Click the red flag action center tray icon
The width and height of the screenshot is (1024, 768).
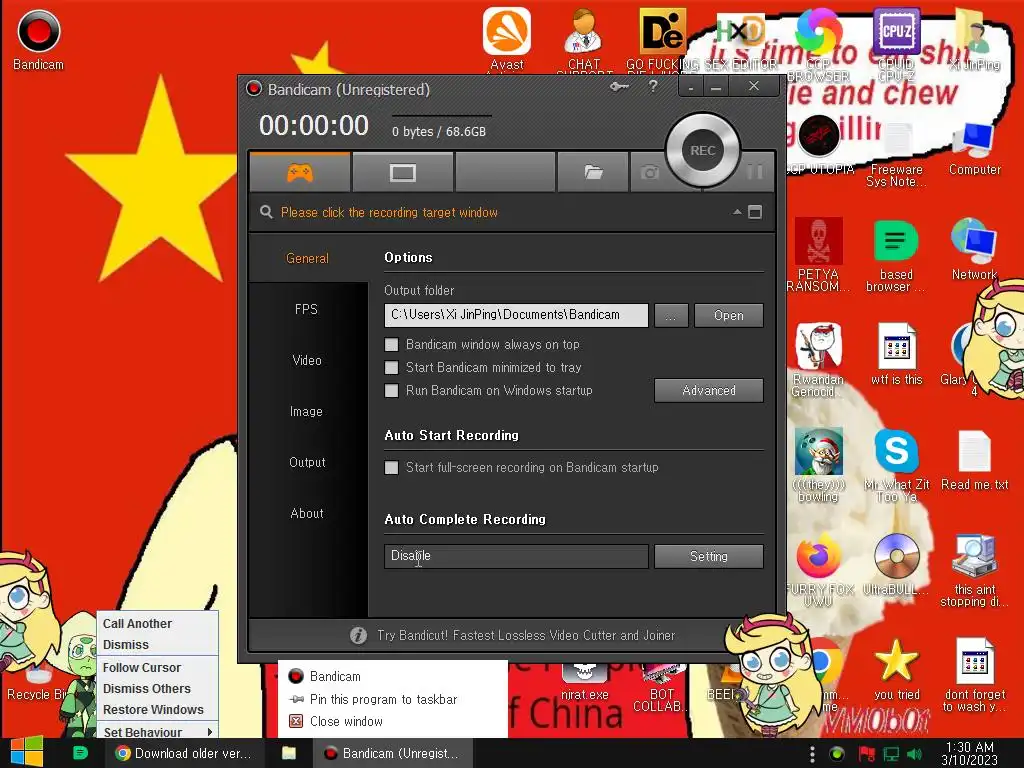coord(867,754)
